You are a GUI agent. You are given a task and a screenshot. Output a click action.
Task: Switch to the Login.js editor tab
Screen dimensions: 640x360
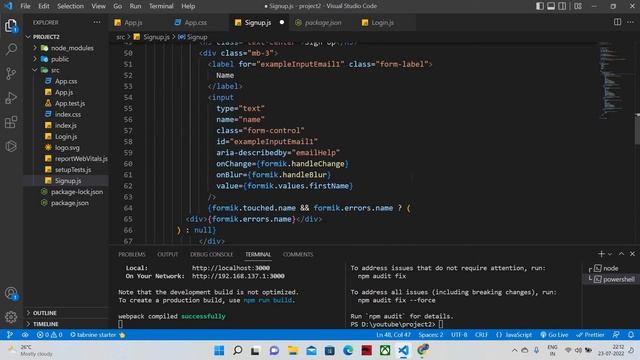[x=382, y=22]
